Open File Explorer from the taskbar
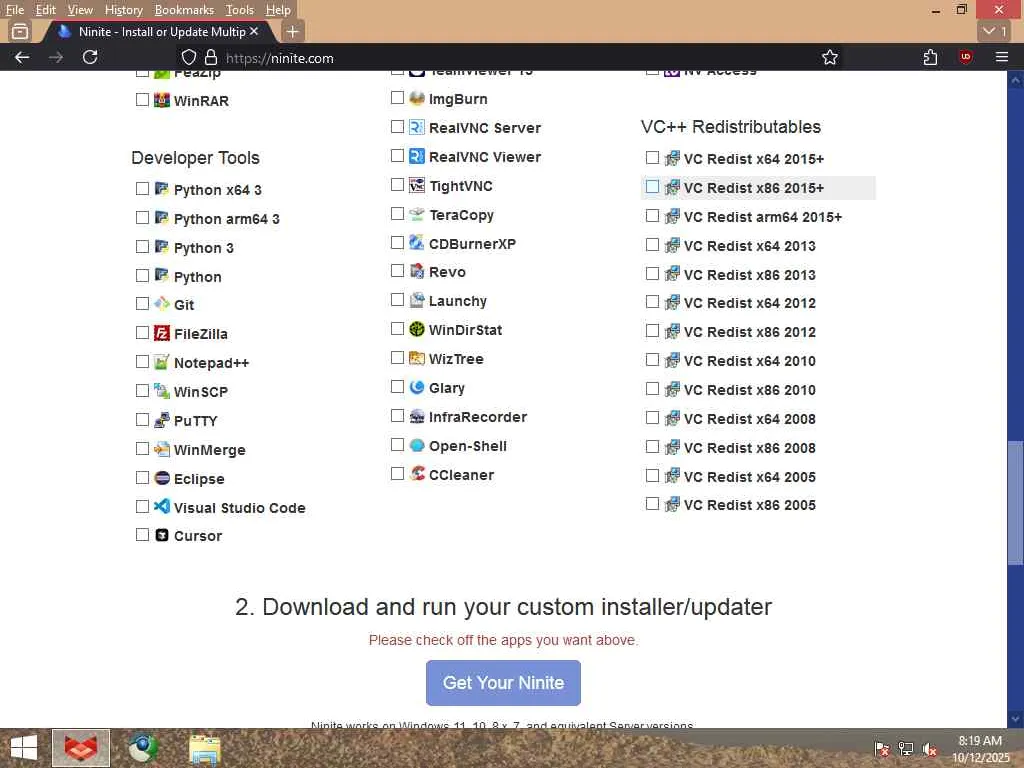This screenshot has width=1024, height=768. coord(204,749)
